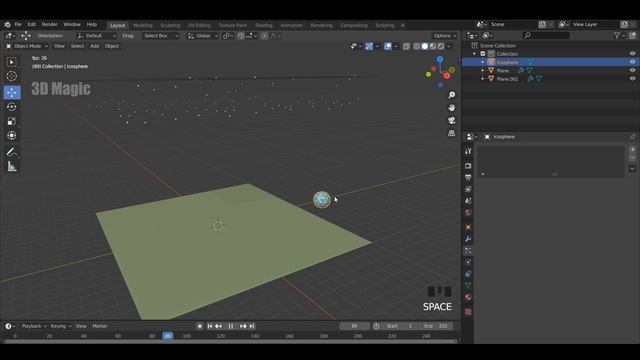Select the Icosphere row in outliner

(551, 62)
